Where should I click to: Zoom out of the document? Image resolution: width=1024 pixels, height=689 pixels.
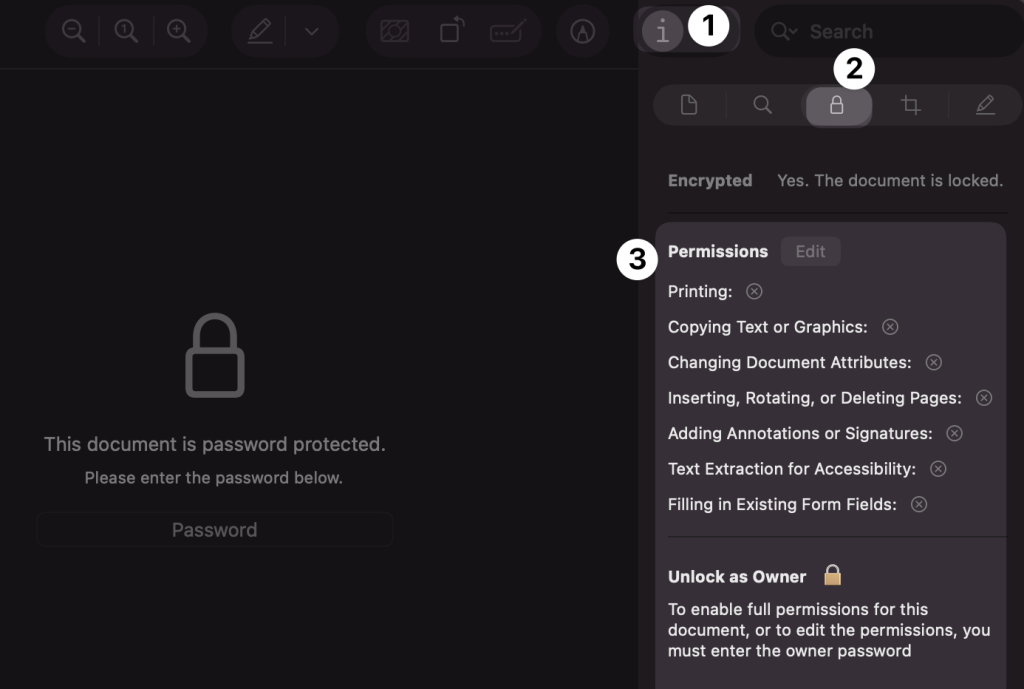73,30
